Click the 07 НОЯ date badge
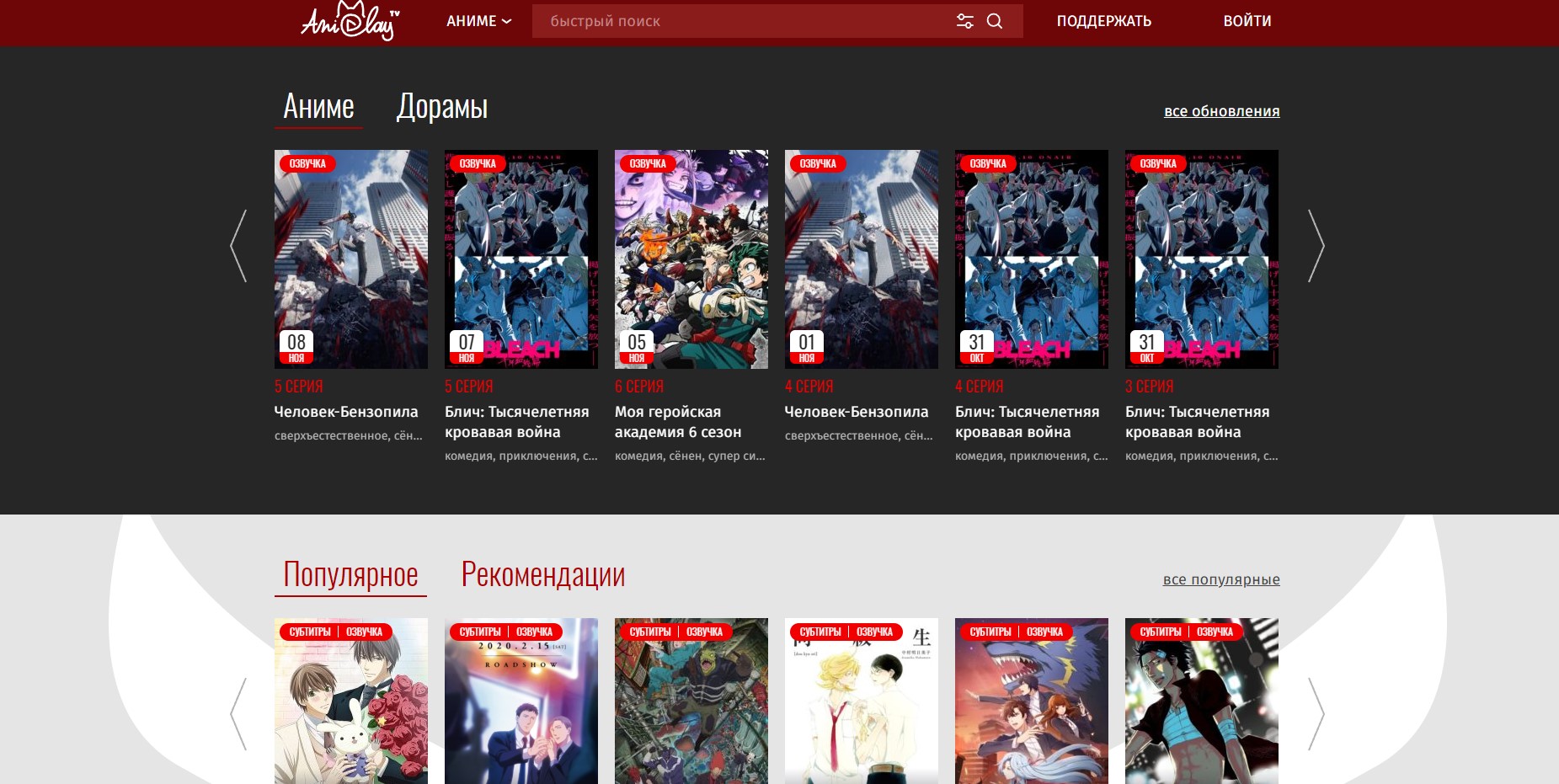This screenshot has height=784, width=1559. point(467,347)
